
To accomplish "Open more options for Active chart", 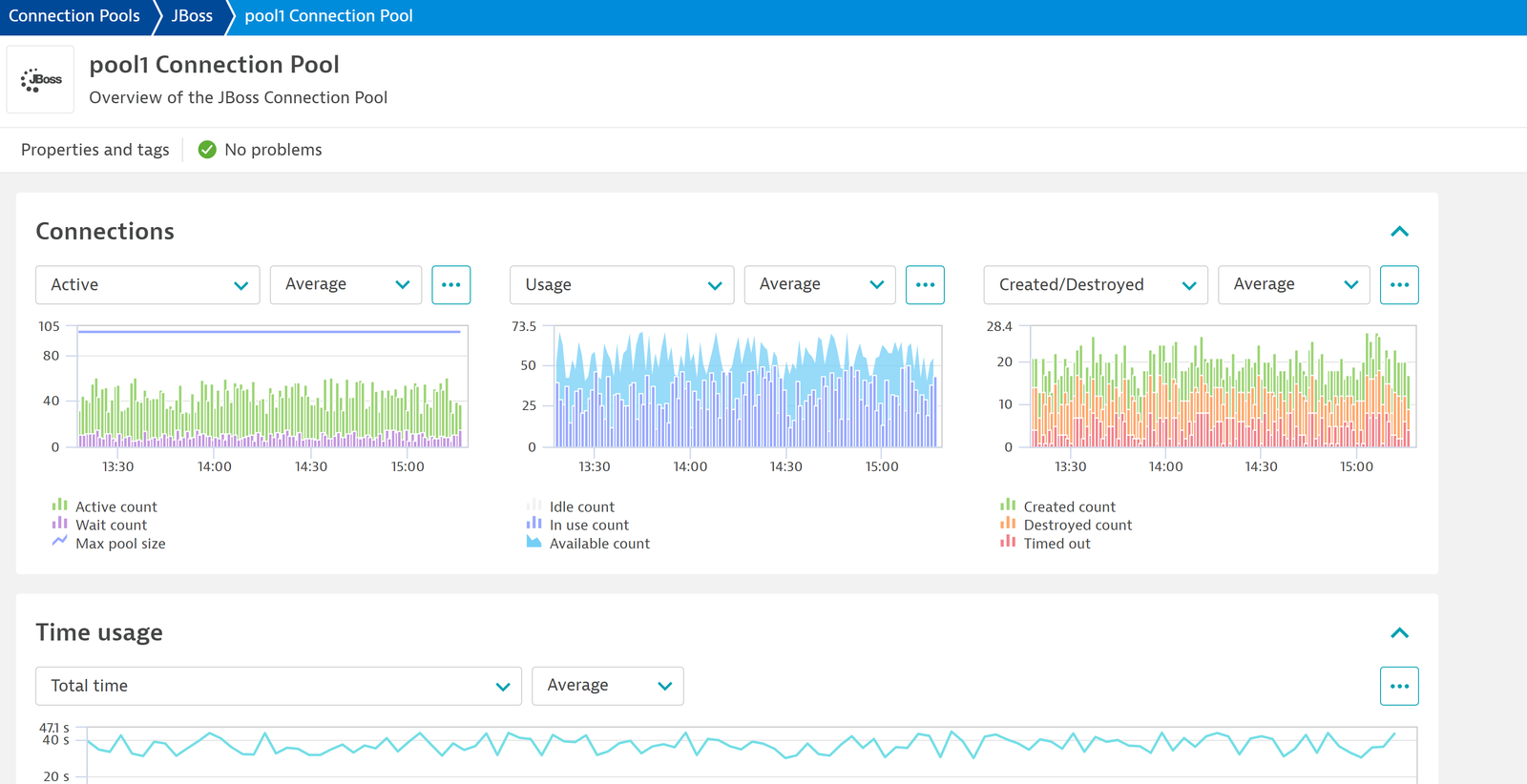I will pos(451,285).
